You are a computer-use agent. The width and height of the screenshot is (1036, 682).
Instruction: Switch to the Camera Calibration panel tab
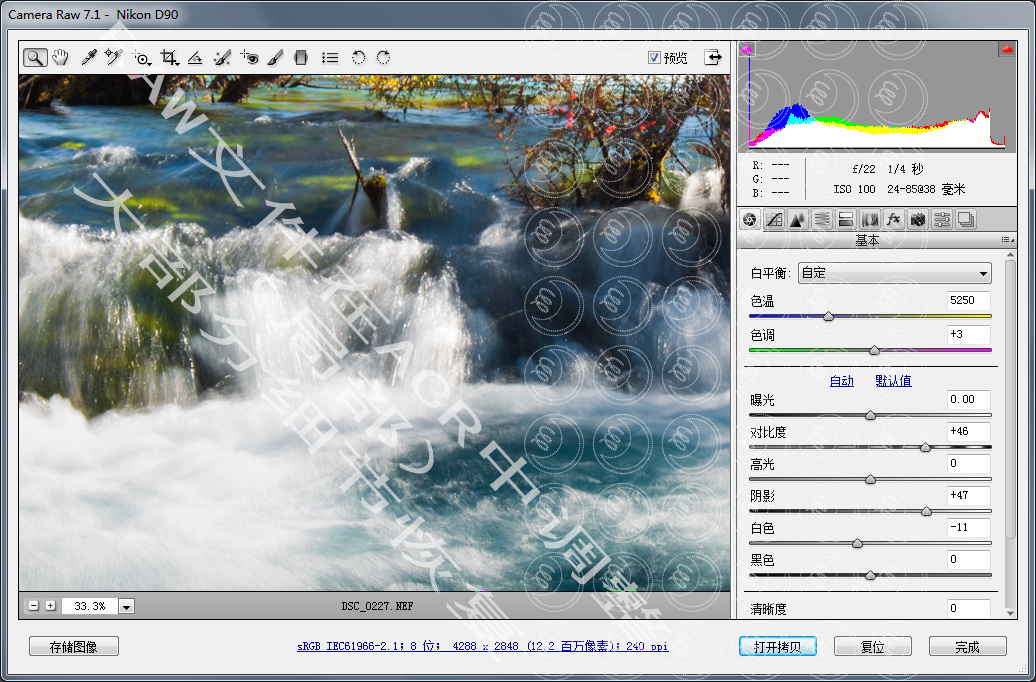[917, 219]
